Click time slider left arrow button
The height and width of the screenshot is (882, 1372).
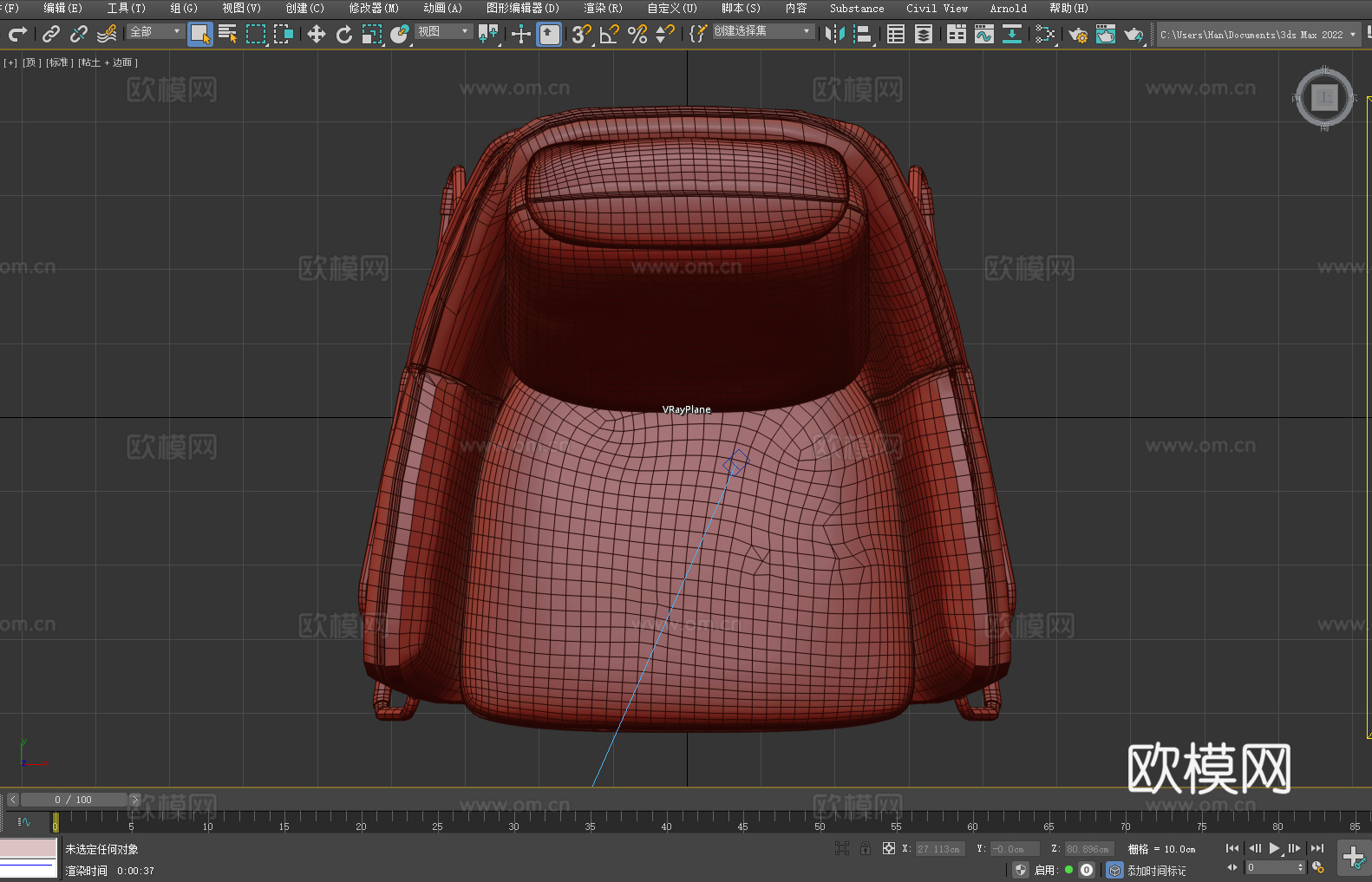coord(13,800)
